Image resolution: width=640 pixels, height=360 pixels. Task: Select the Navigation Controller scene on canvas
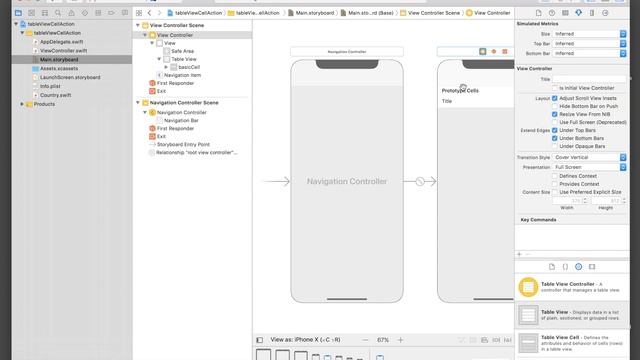(x=347, y=181)
